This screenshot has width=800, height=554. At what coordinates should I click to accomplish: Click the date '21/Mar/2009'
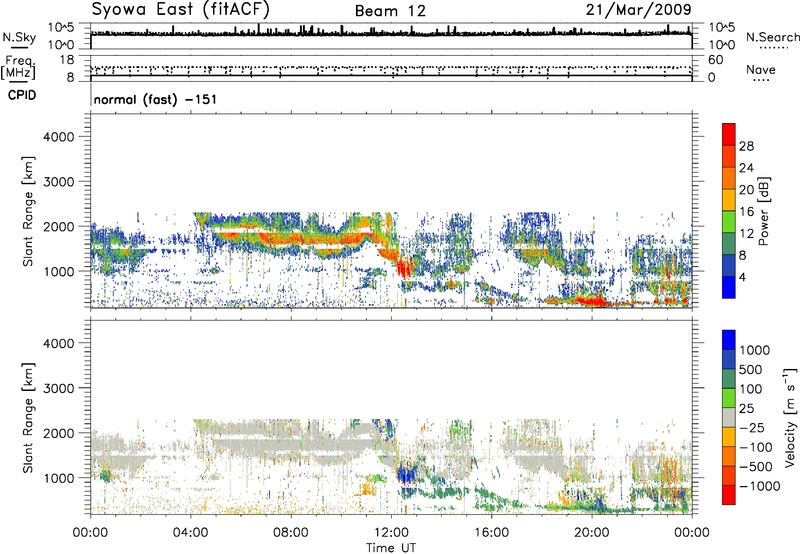pos(638,10)
